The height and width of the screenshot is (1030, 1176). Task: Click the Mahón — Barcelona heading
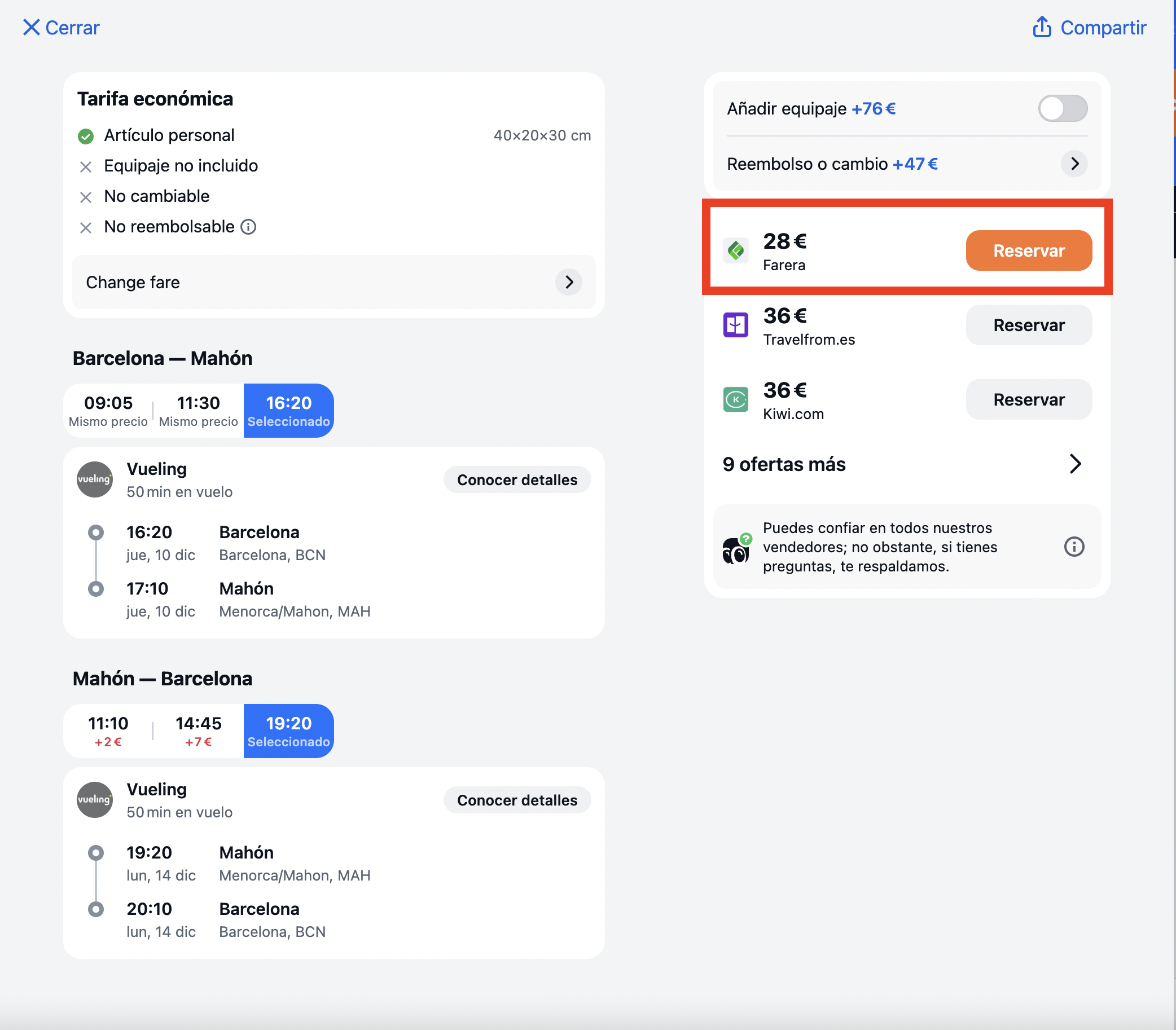[162, 678]
